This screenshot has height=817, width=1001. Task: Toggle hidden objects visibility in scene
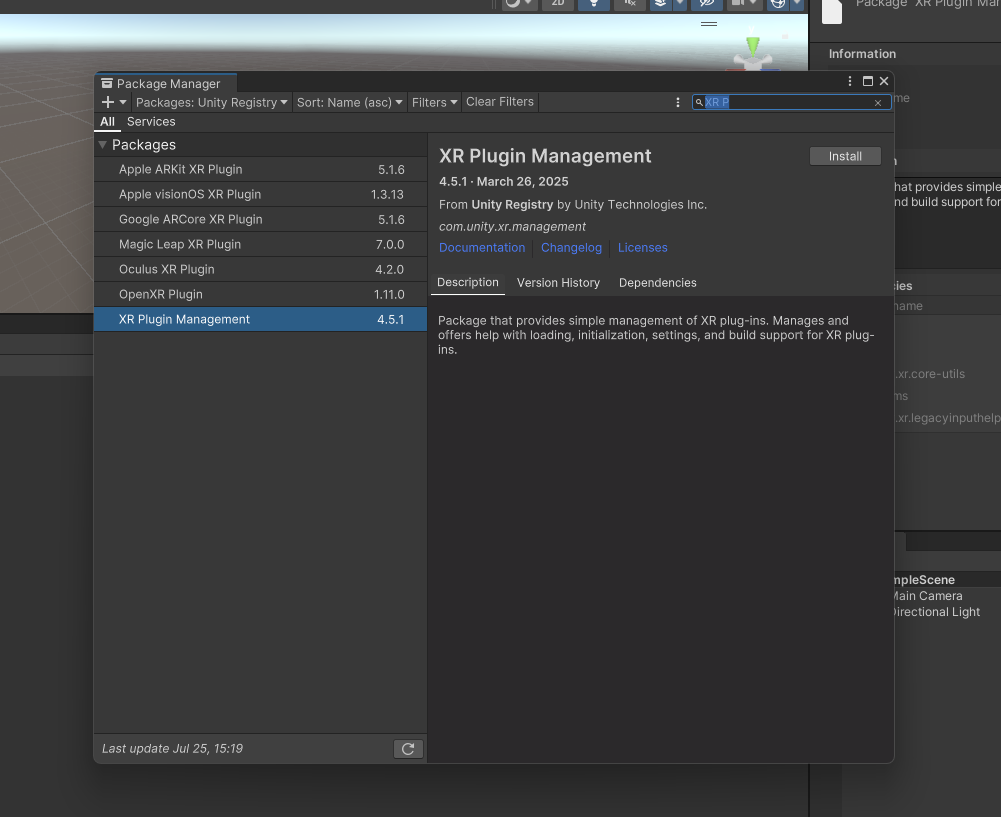[706, 3]
